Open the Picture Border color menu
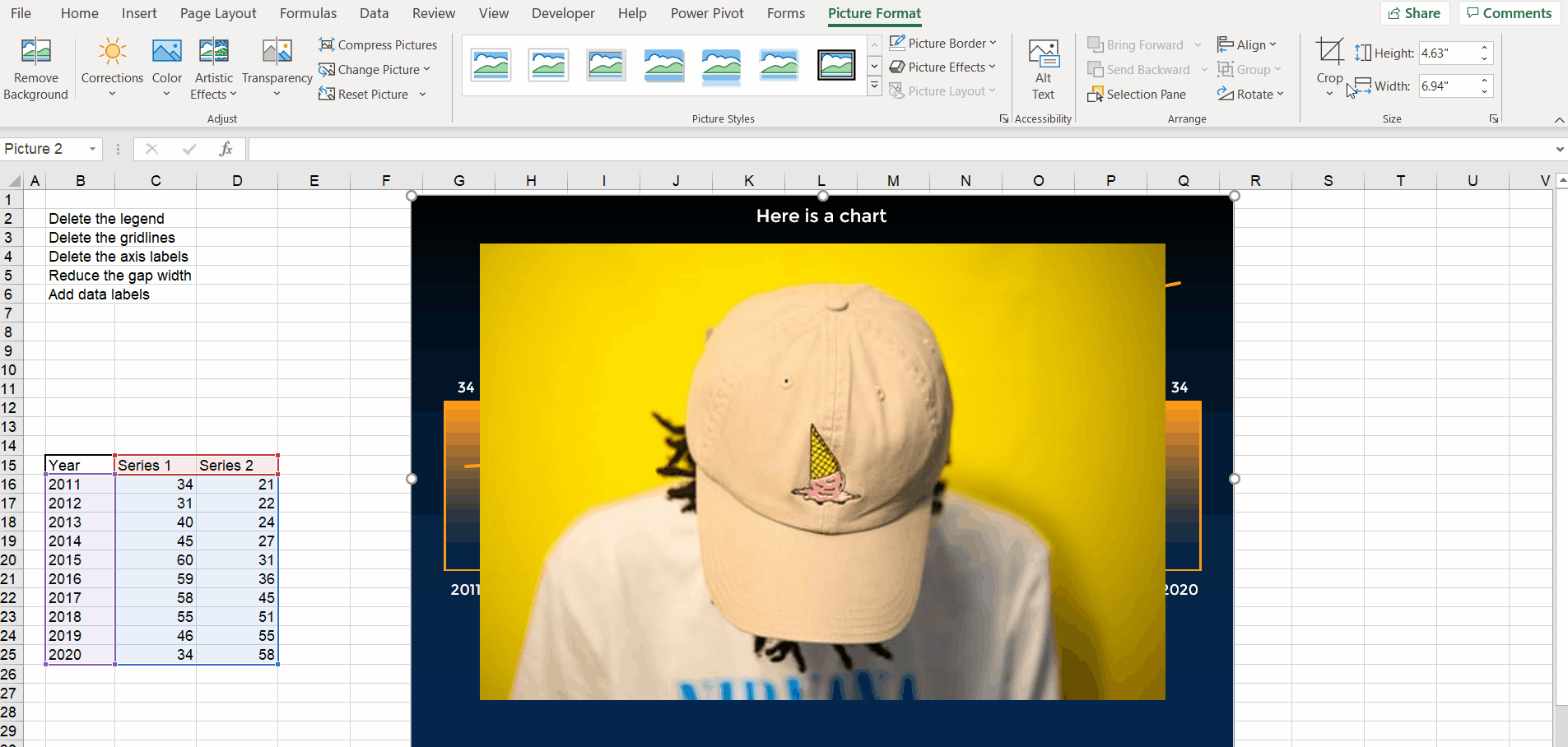The height and width of the screenshot is (747, 1568). (942, 43)
